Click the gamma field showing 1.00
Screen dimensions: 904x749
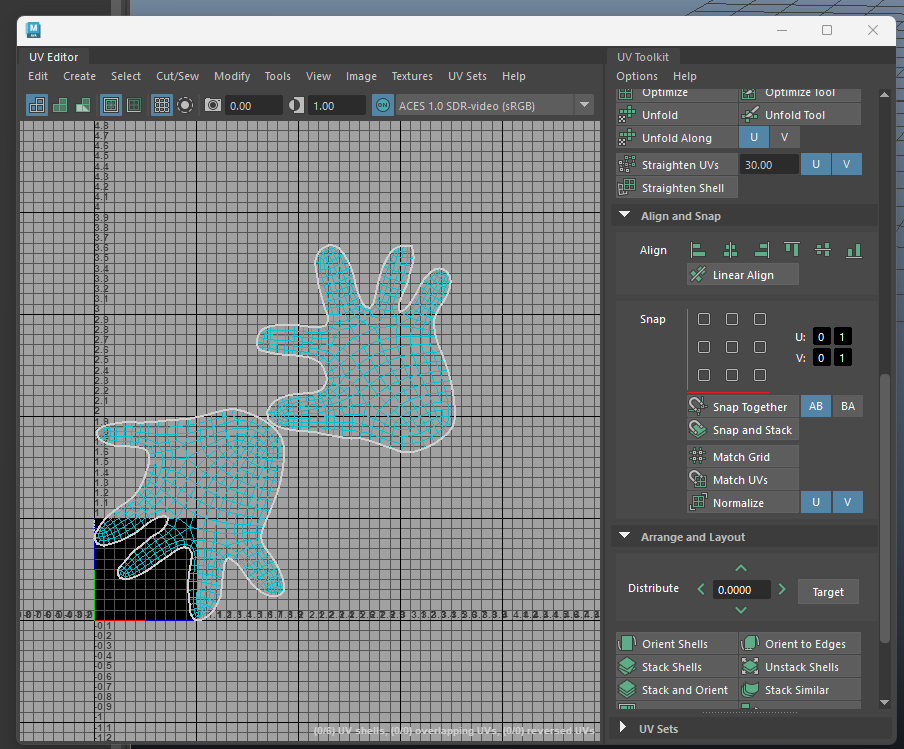pyautogui.click(x=337, y=106)
